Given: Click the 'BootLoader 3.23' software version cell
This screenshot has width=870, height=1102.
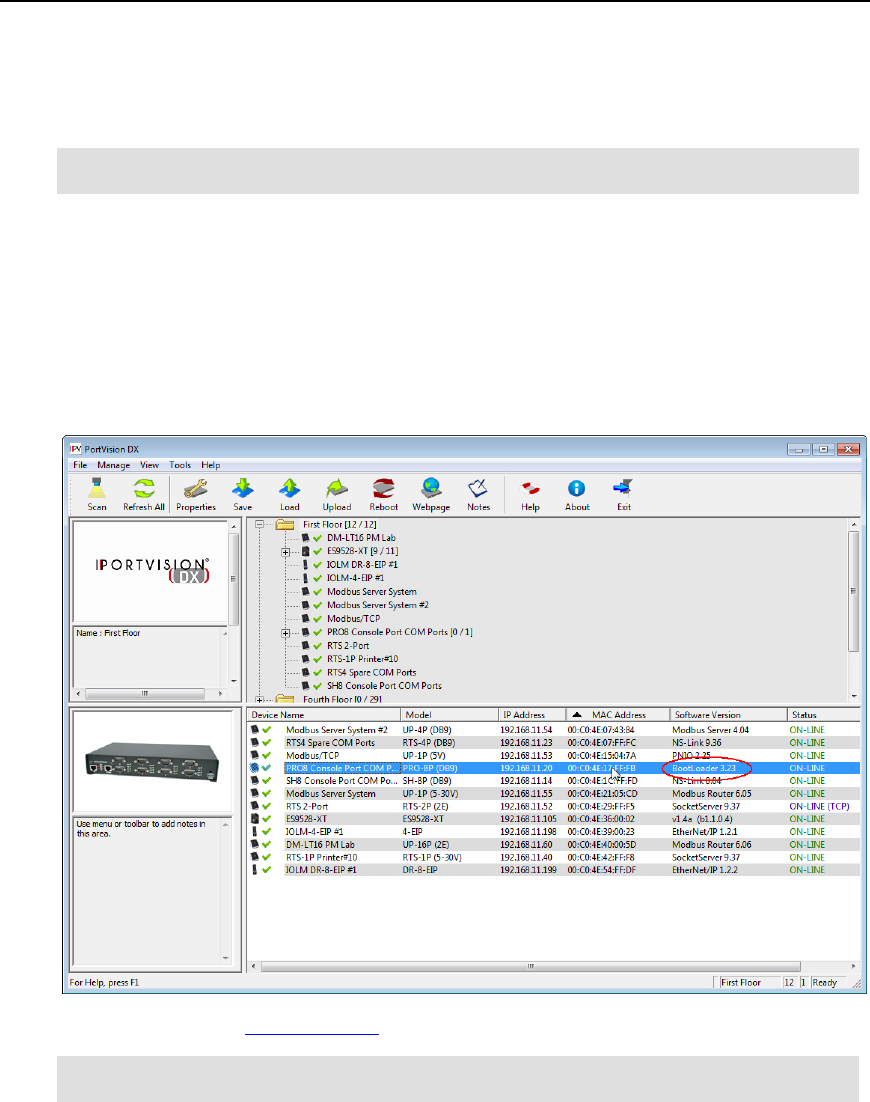Looking at the screenshot, I should 703,768.
